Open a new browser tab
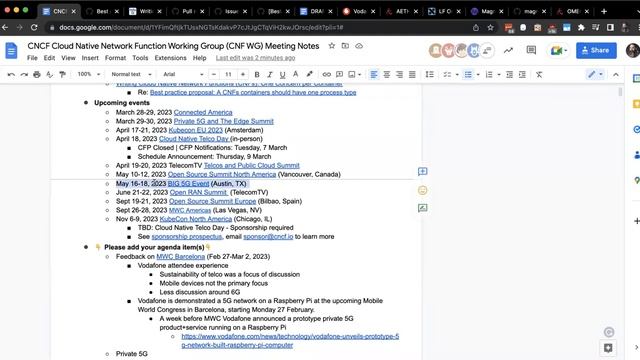The image size is (640, 360). [x=604, y=11]
